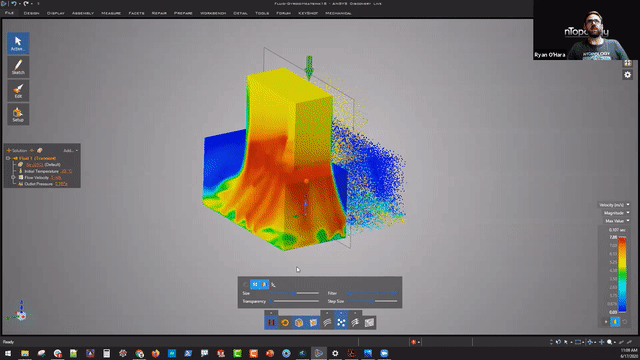Click the legend minimum value 0.00
This screenshot has height=360, width=640.
click(613, 312)
